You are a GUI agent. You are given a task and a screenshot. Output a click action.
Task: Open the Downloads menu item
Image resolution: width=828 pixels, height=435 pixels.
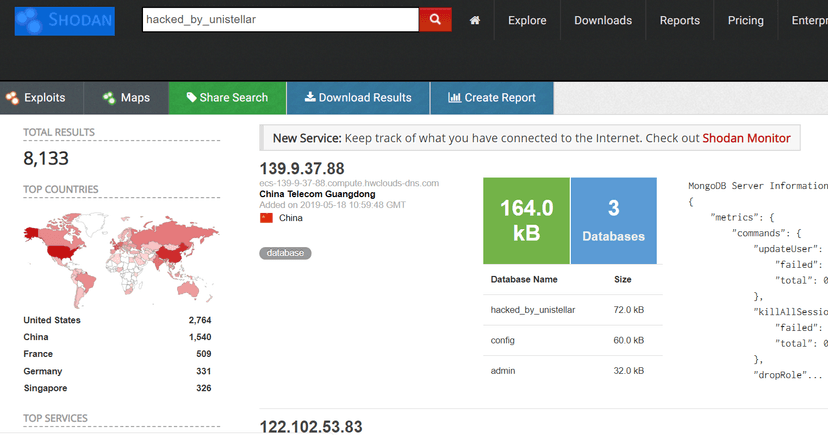pos(603,20)
